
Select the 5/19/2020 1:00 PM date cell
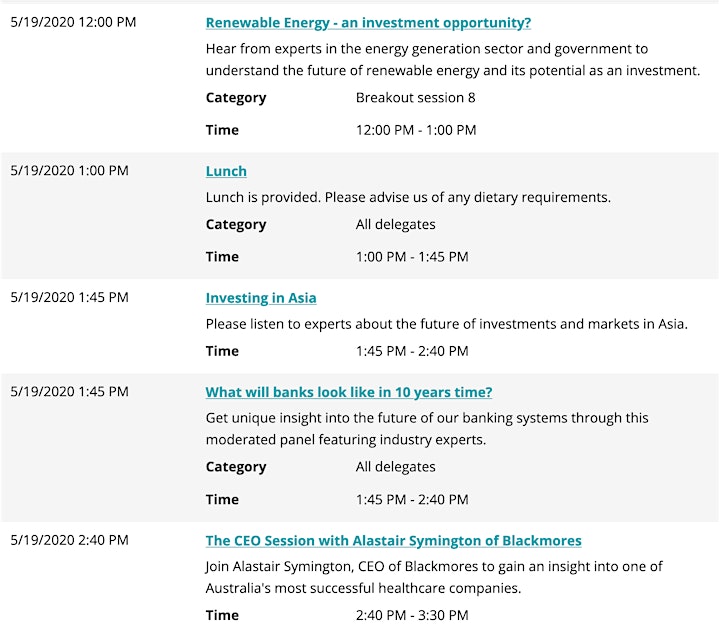[x=70, y=170]
